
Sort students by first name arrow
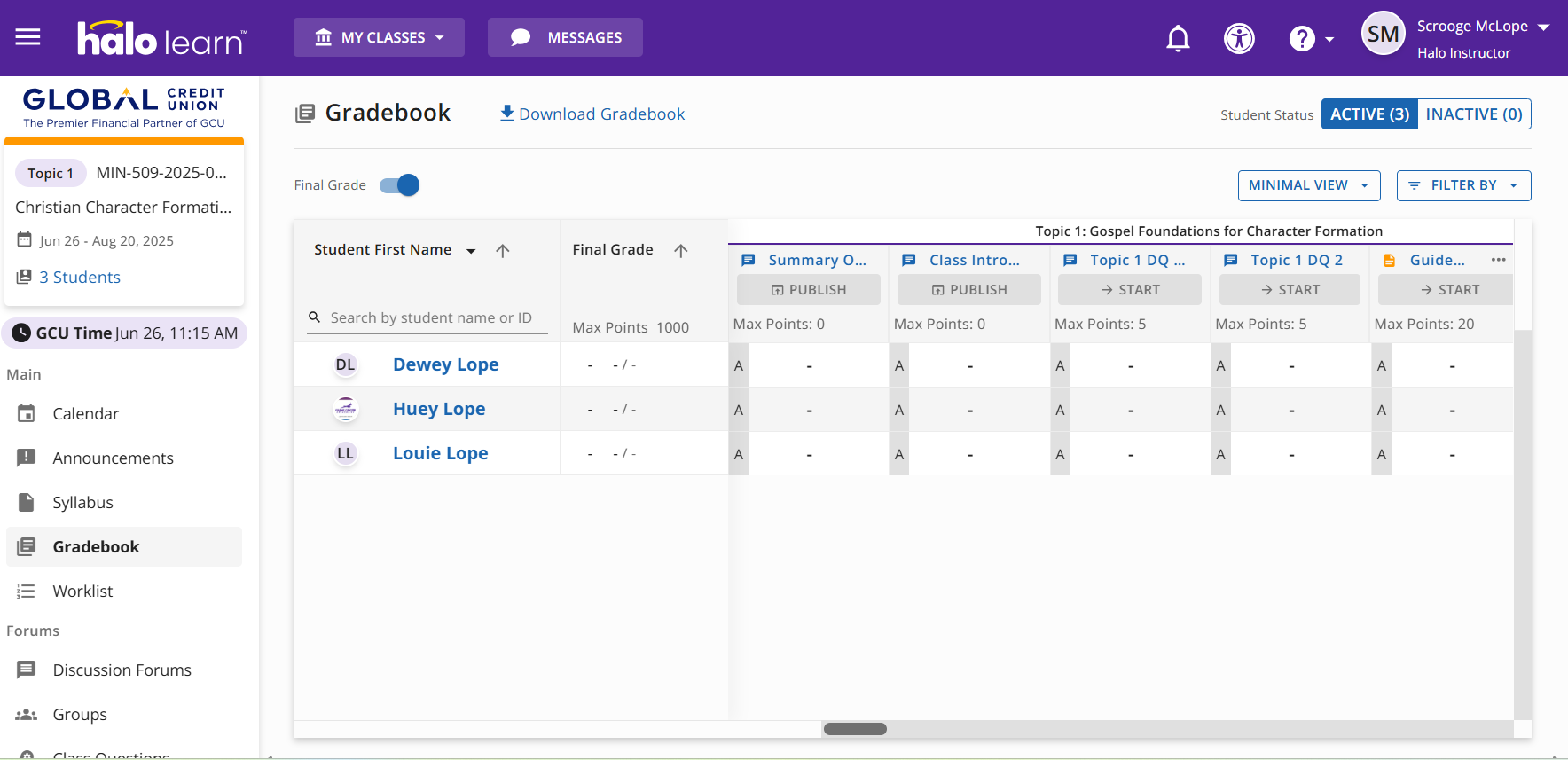pos(503,251)
